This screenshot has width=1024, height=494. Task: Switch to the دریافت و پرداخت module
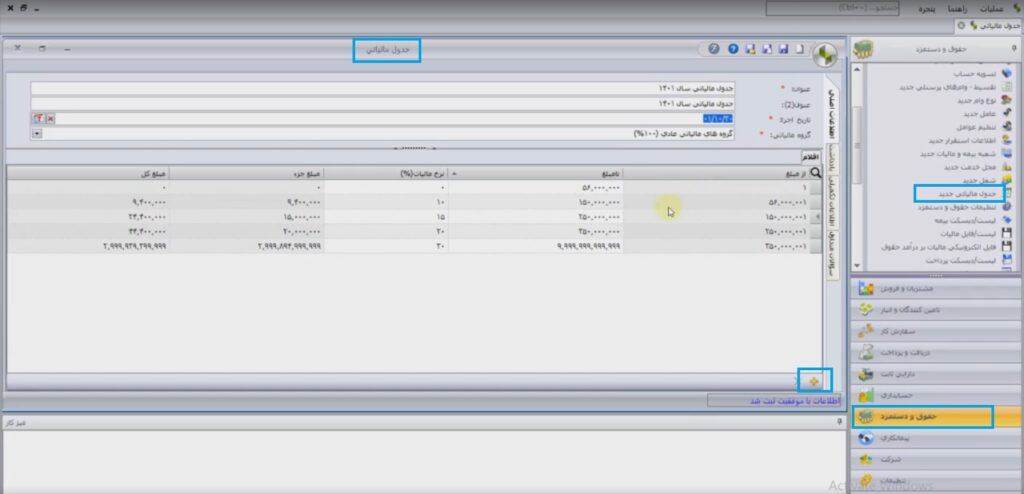pos(936,353)
